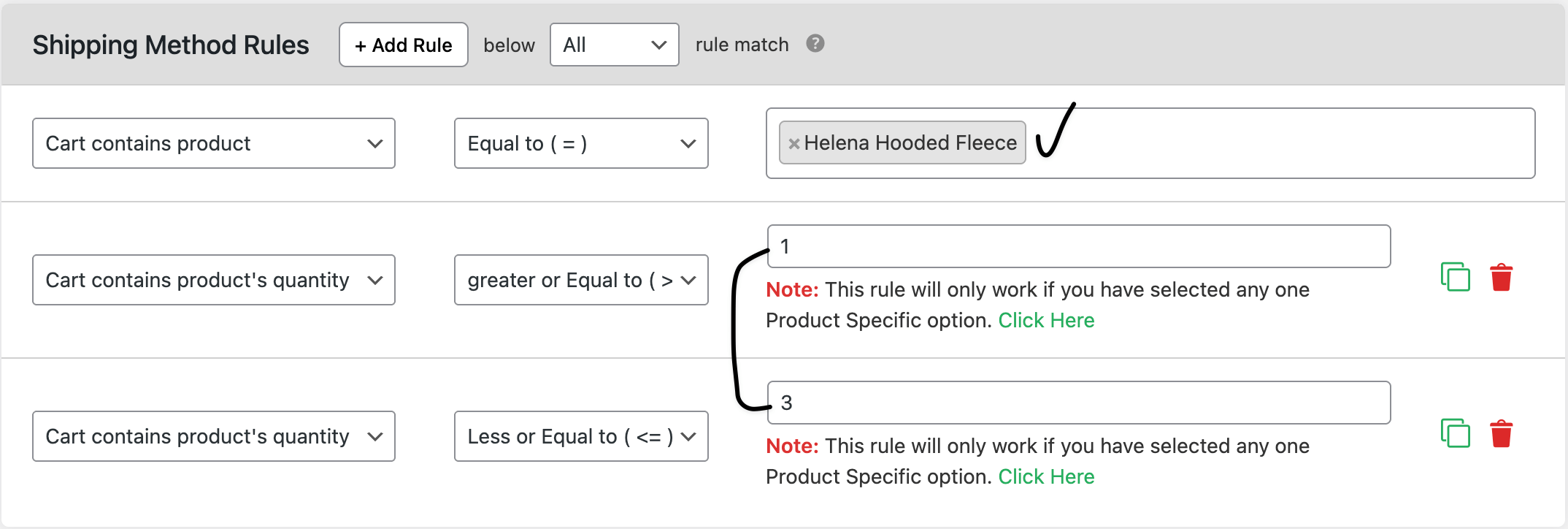Open the greater or Equal to operator dropdown

581,280
